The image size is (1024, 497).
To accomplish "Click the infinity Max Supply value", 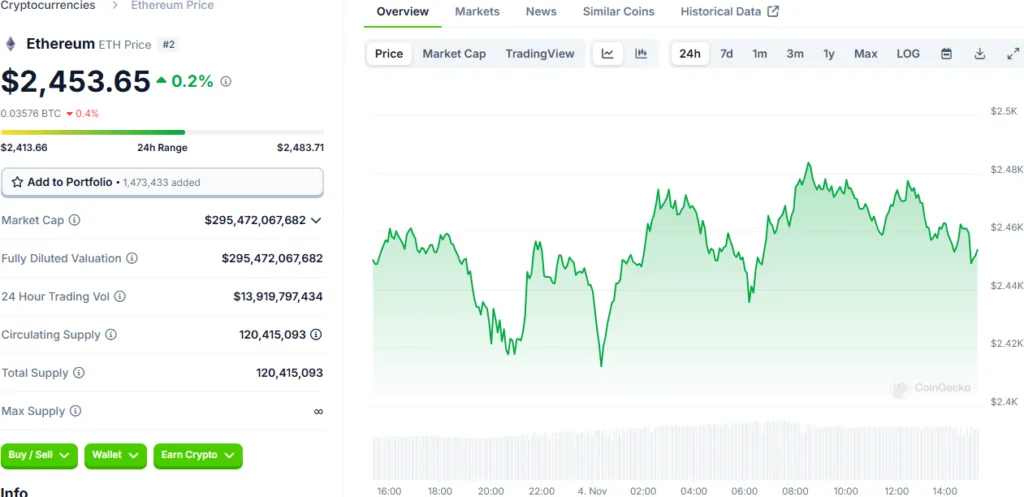I will tap(318, 411).
